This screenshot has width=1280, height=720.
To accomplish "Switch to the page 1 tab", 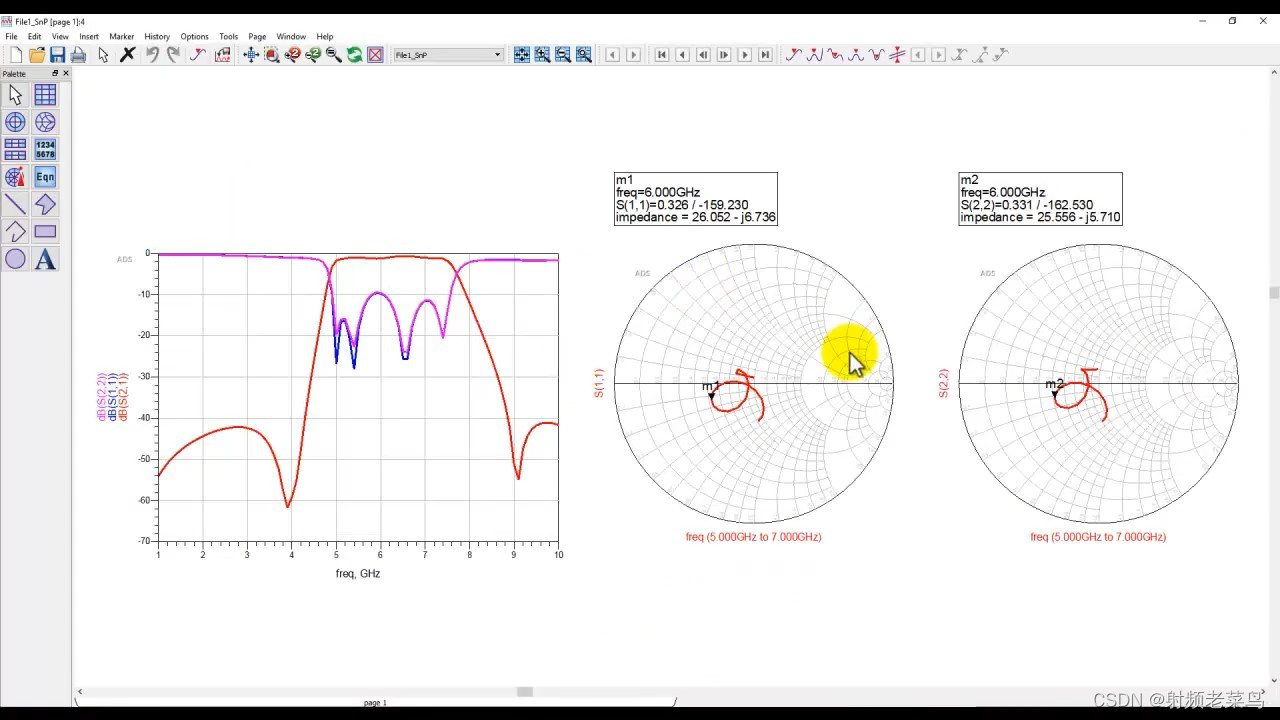I will click(375, 703).
